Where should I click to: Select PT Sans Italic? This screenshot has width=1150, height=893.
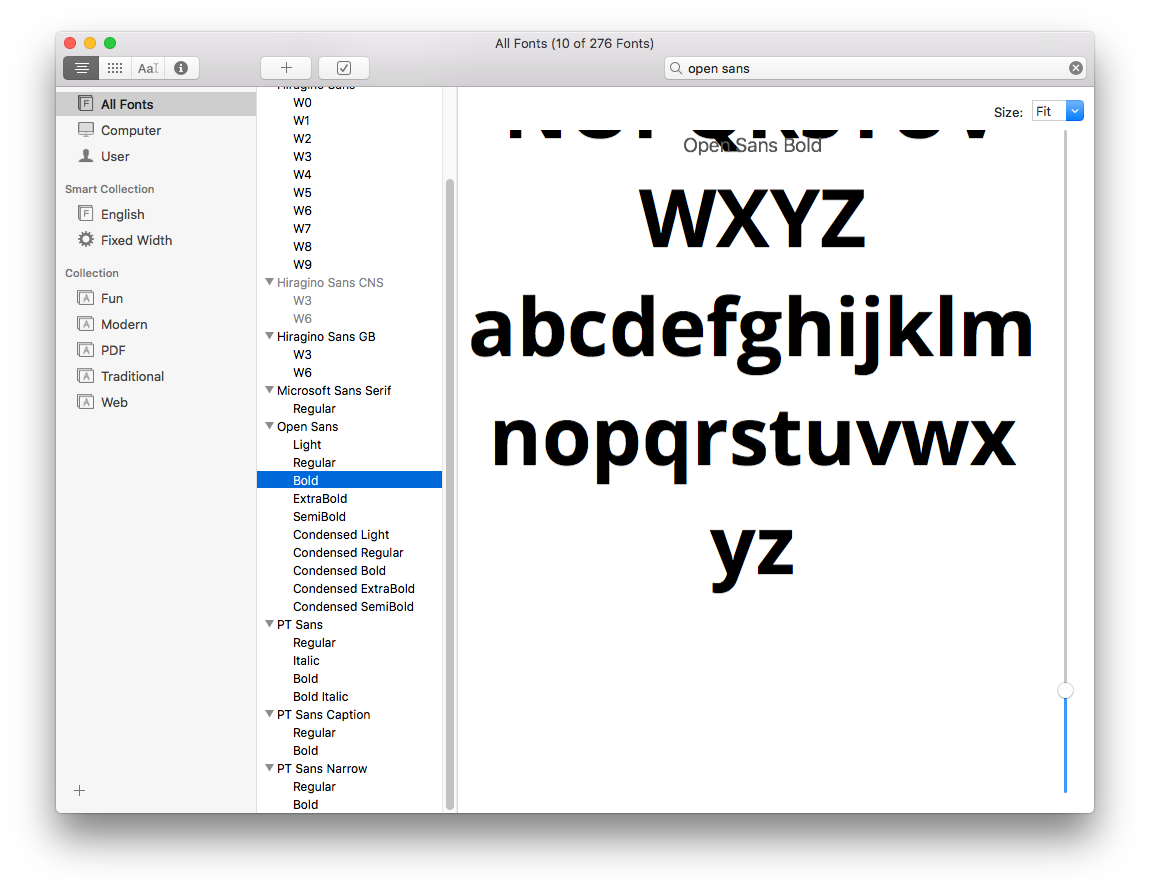click(x=349, y=661)
